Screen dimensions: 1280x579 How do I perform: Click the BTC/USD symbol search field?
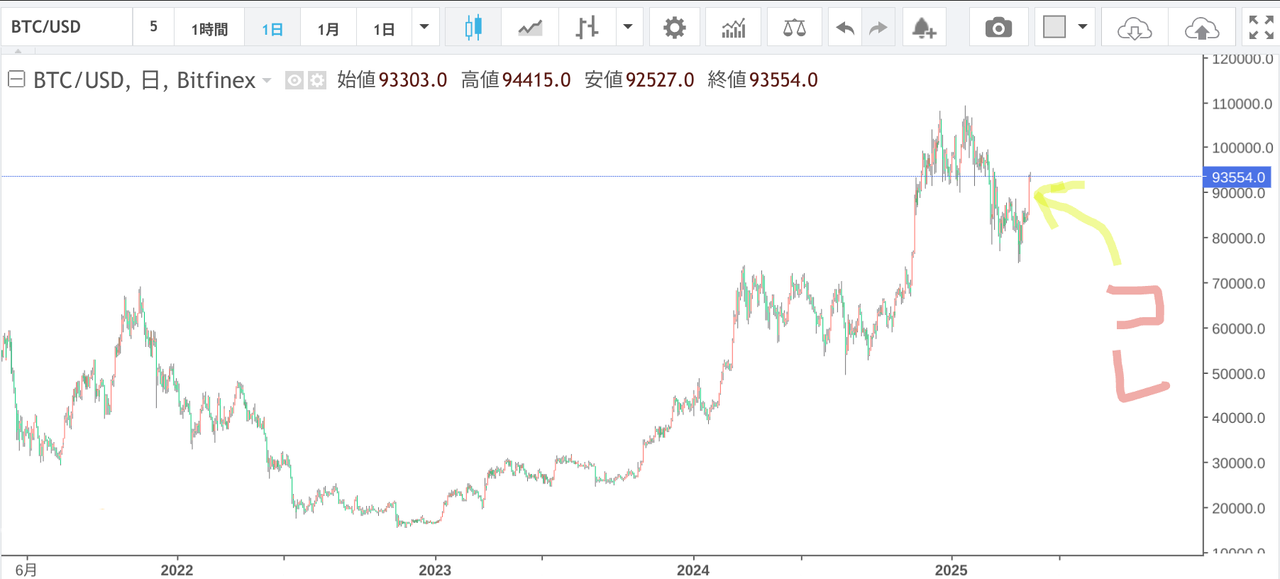pos(66,28)
